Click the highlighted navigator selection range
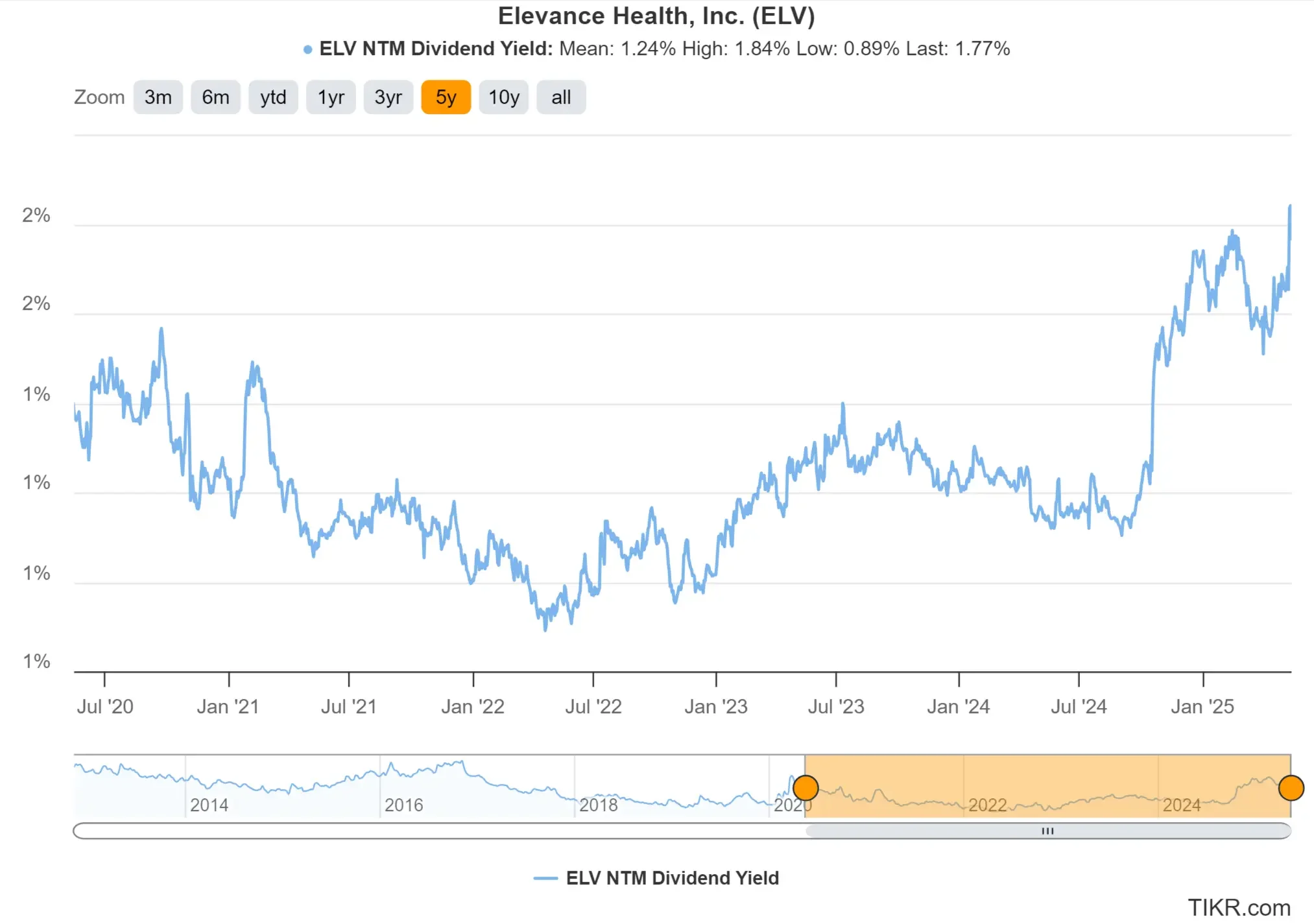 [x=1048, y=786]
